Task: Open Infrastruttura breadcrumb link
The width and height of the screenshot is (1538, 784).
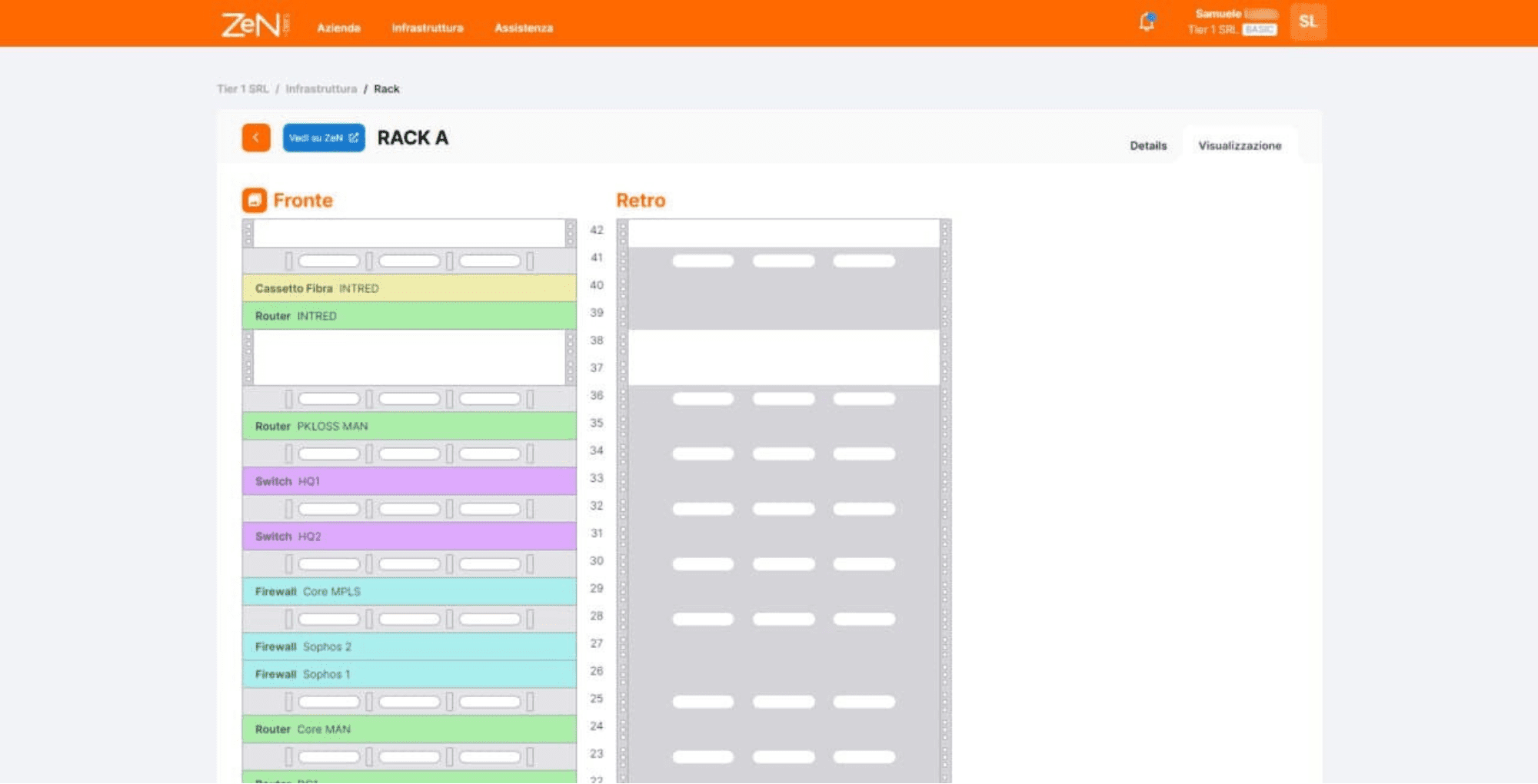Action: (x=321, y=89)
